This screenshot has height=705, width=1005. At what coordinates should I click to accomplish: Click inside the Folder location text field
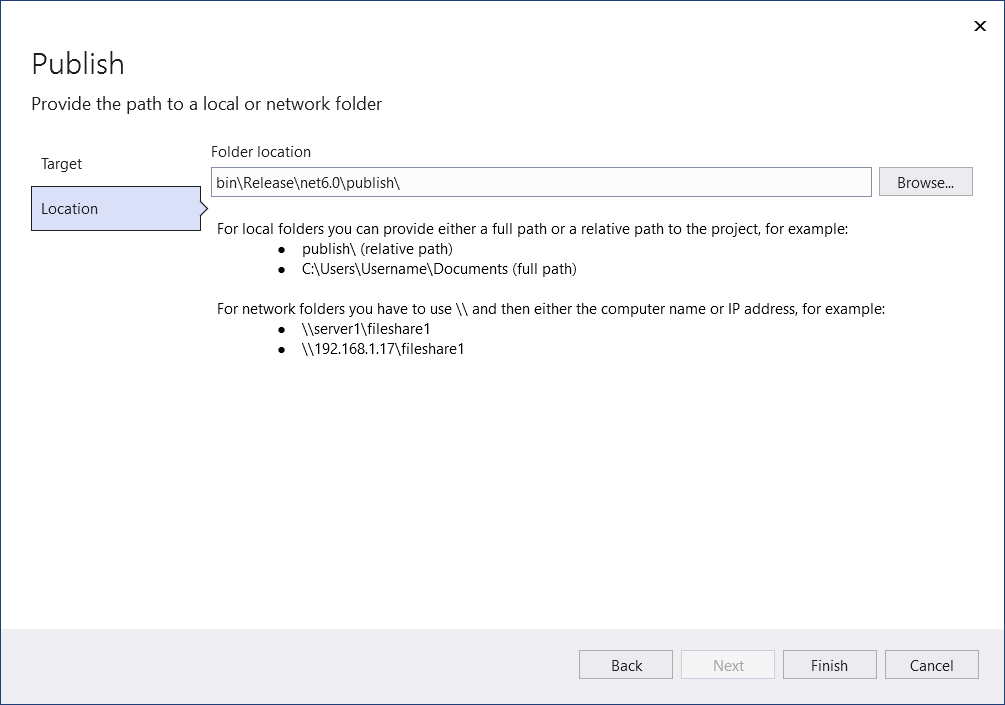pos(540,181)
